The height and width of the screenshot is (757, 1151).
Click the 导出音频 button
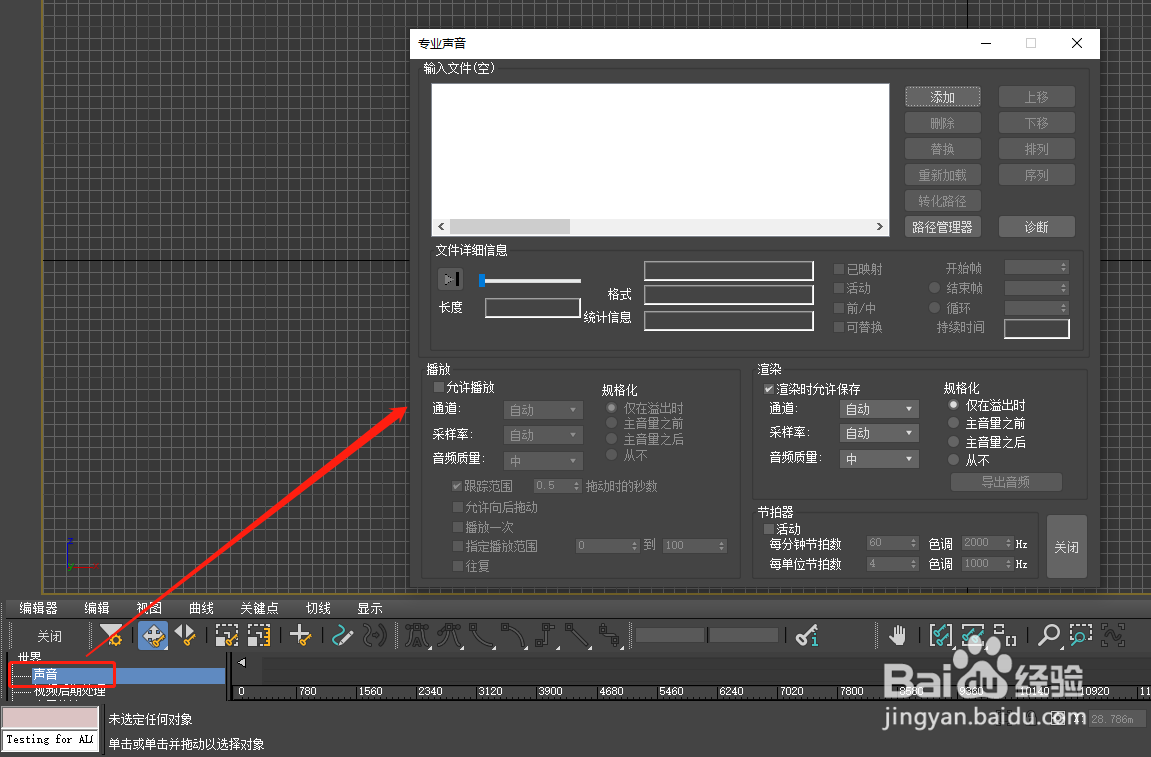pyautogui.click(x=1006, y=482)
